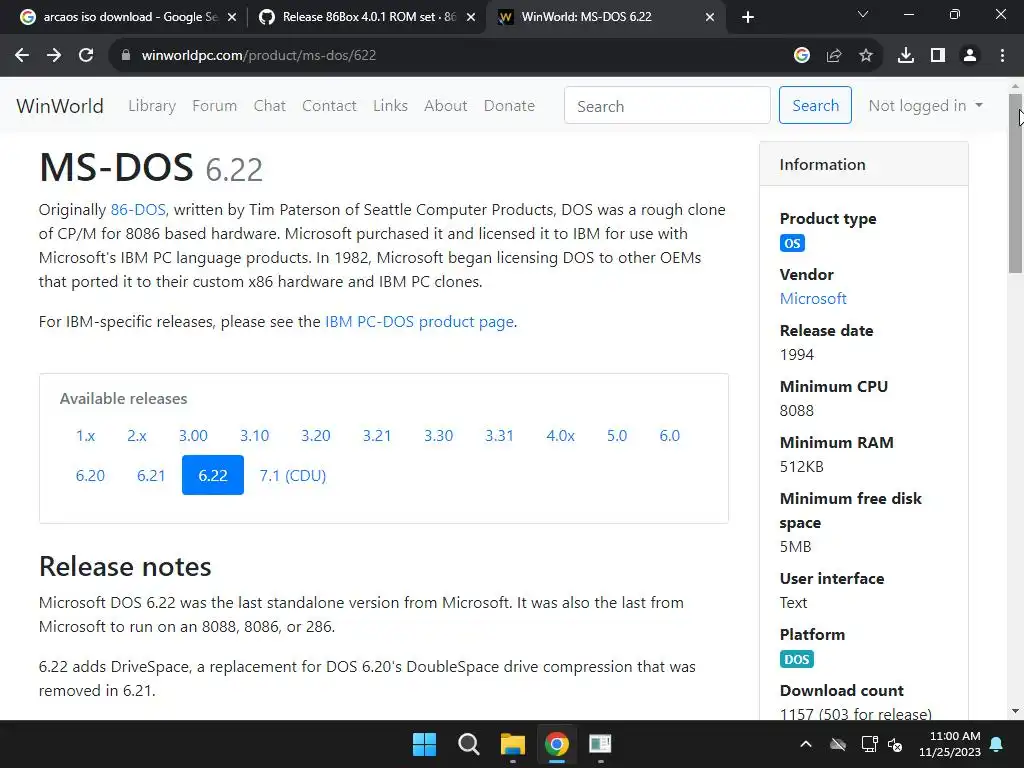Screen dimensions: 1024x768
Task: Open Chrome profile menu
Action: click(970, 56)
